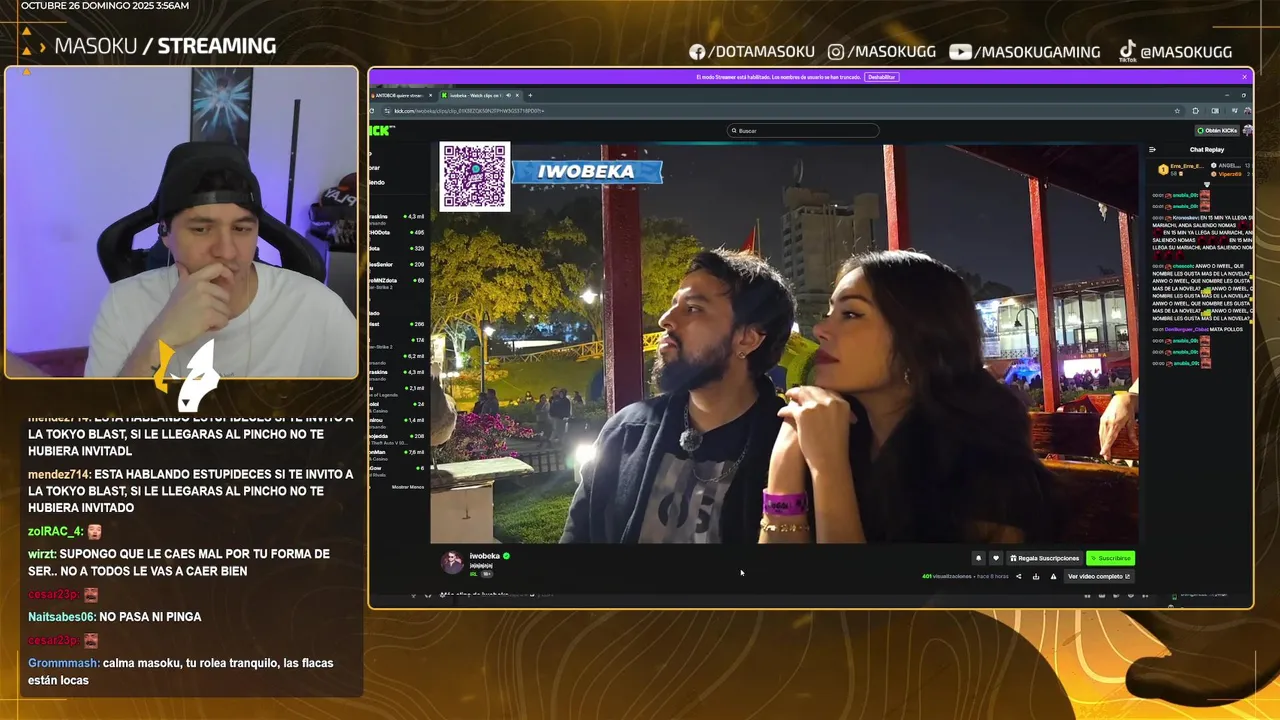Open the sidebar channel with 329 viewers
1280x720 pixels.
tap(398, 248)
